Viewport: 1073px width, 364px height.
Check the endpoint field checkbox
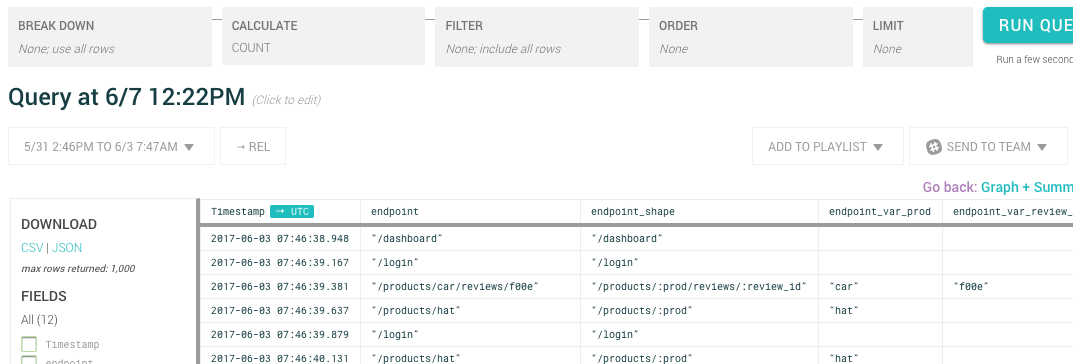point(29,361)
